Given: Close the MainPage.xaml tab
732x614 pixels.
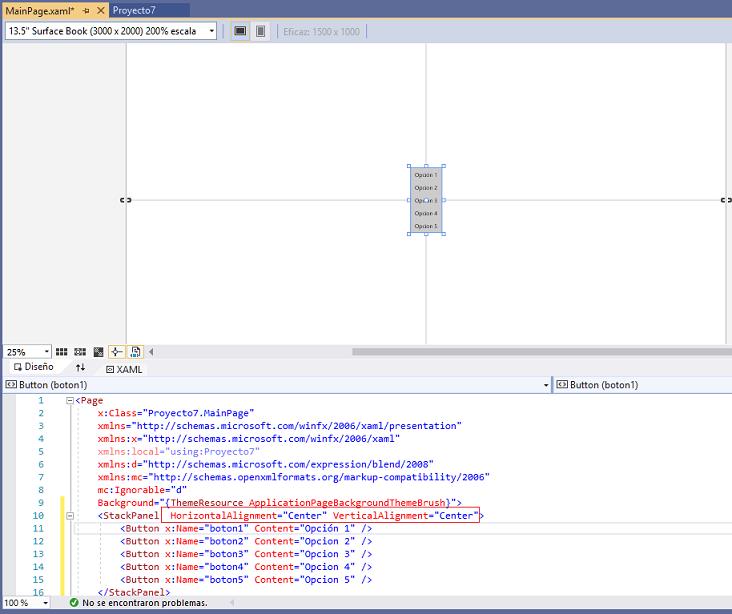Looking at the screenshot, I should 100,10.
